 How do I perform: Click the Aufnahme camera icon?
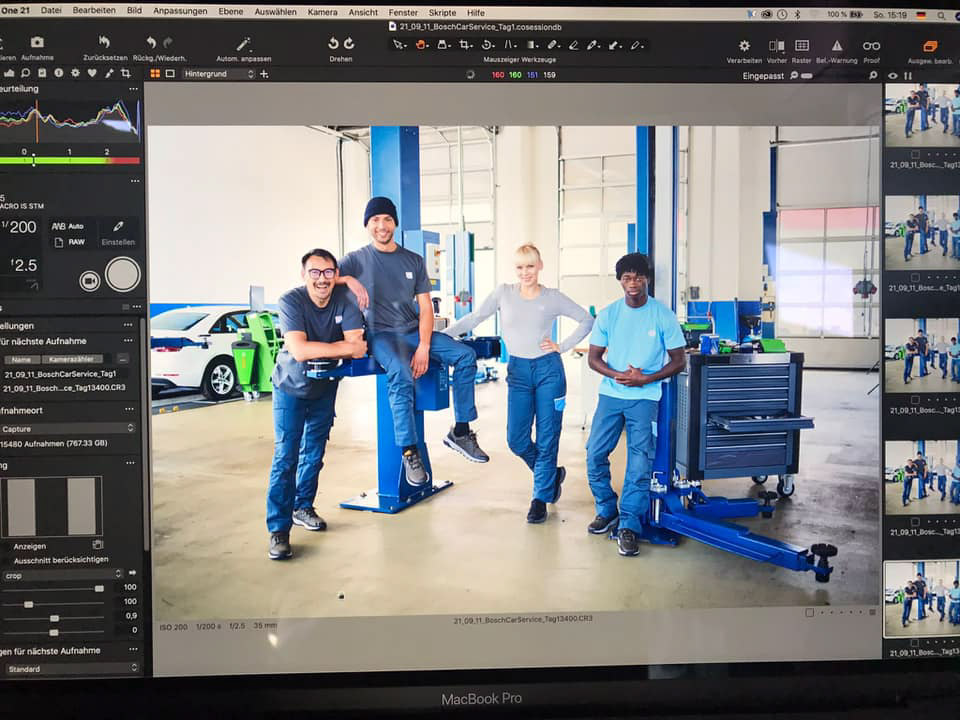[x=37, y=42]
